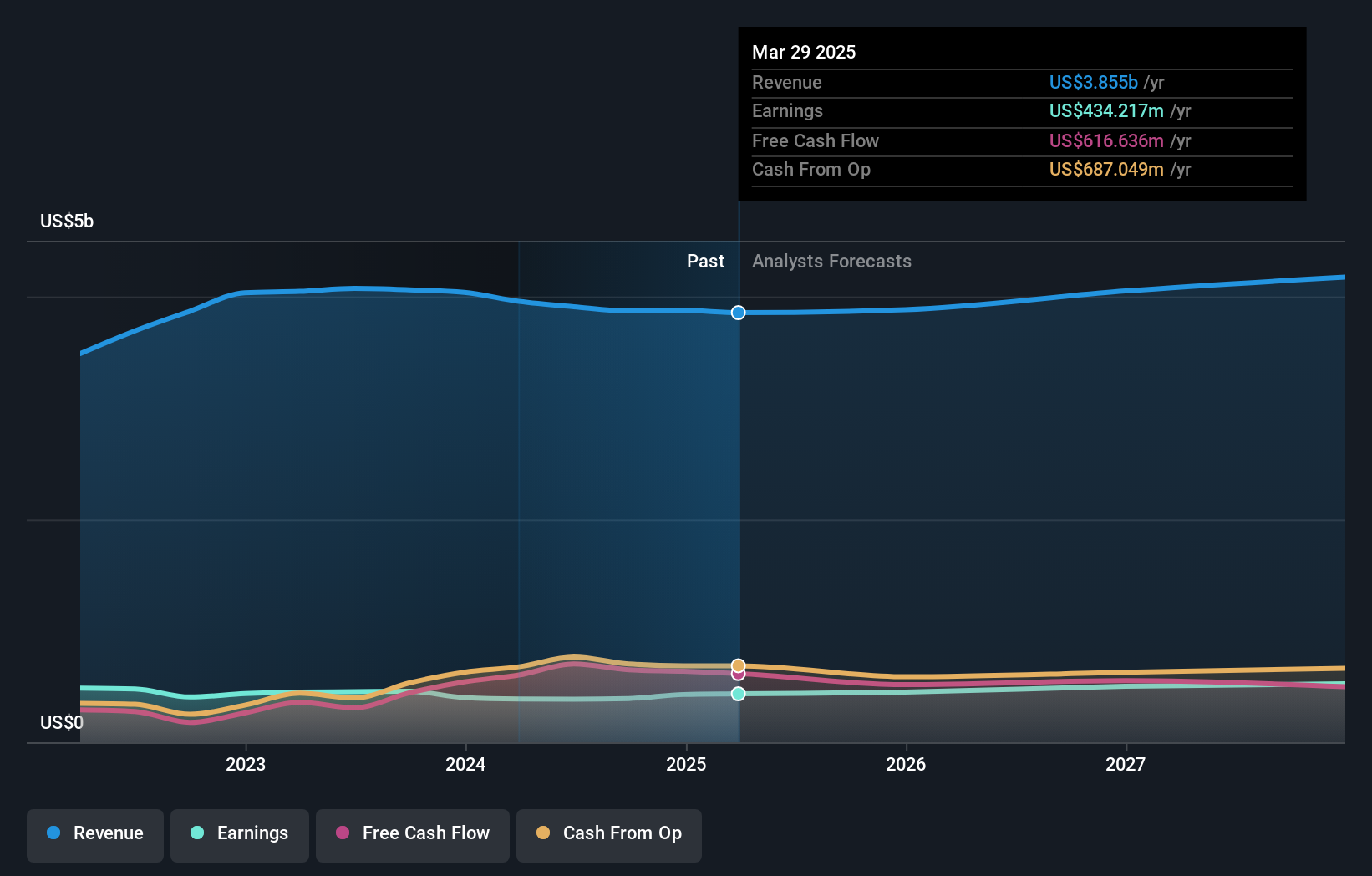Click the US$616.636m free cash flow value

pos(1106,140)
